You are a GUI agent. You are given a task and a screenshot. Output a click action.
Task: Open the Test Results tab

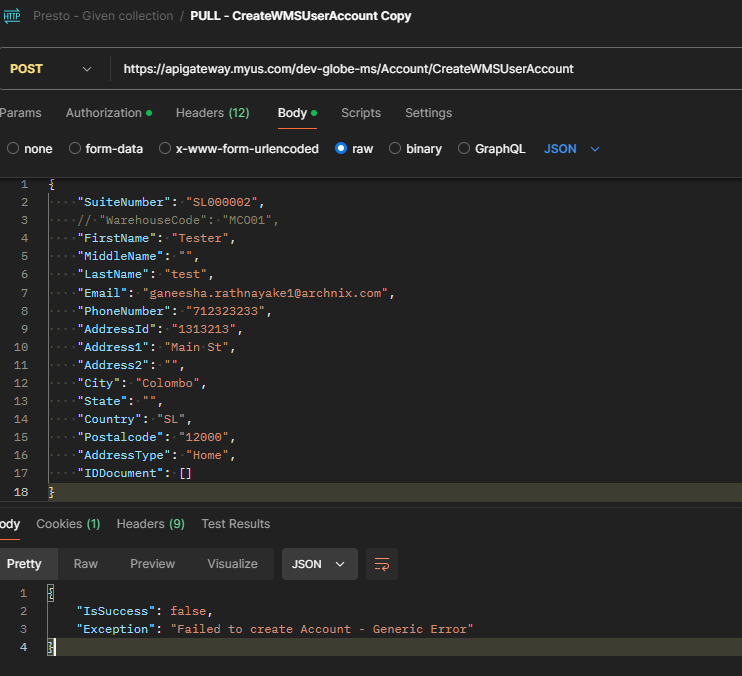tap(235, 524)
